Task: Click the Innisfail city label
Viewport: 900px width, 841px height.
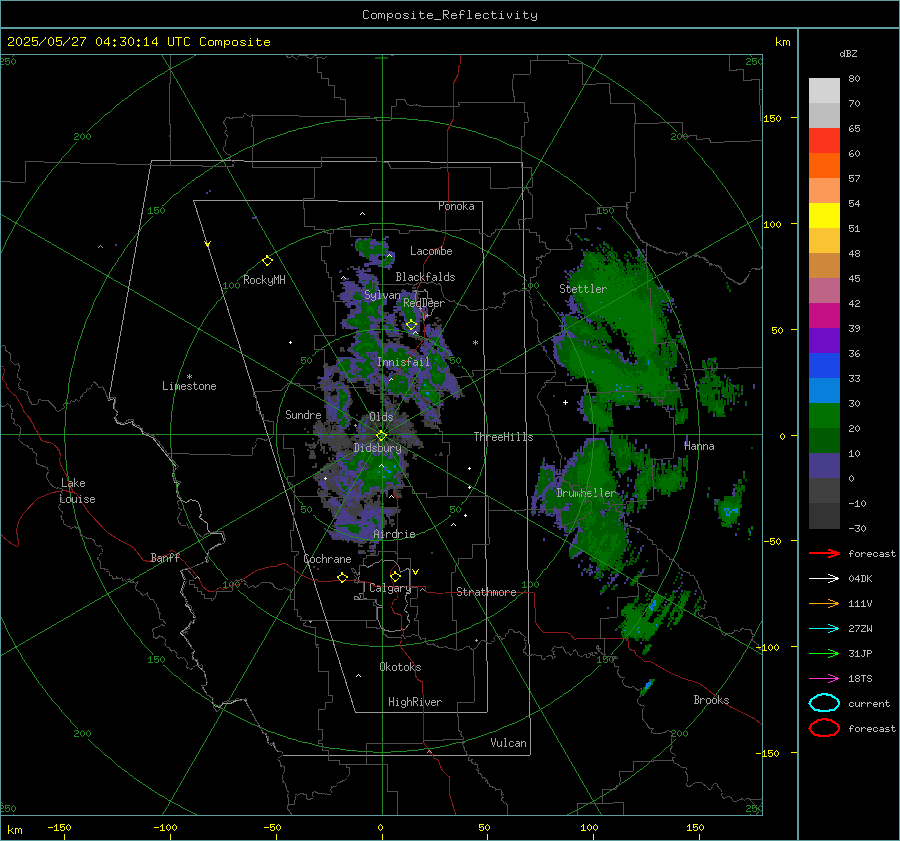Action: (x=404, y=362)
